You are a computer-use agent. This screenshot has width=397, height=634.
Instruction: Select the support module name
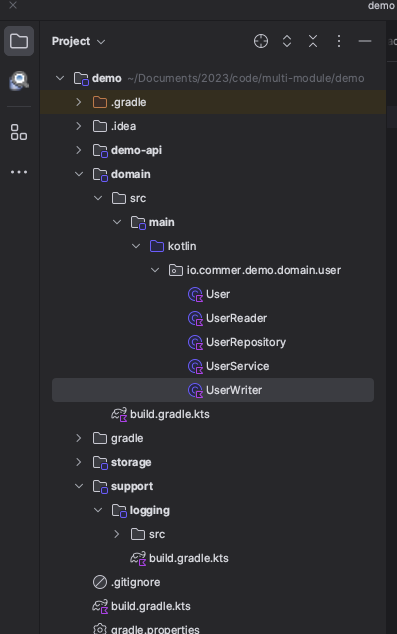point(132,486)
